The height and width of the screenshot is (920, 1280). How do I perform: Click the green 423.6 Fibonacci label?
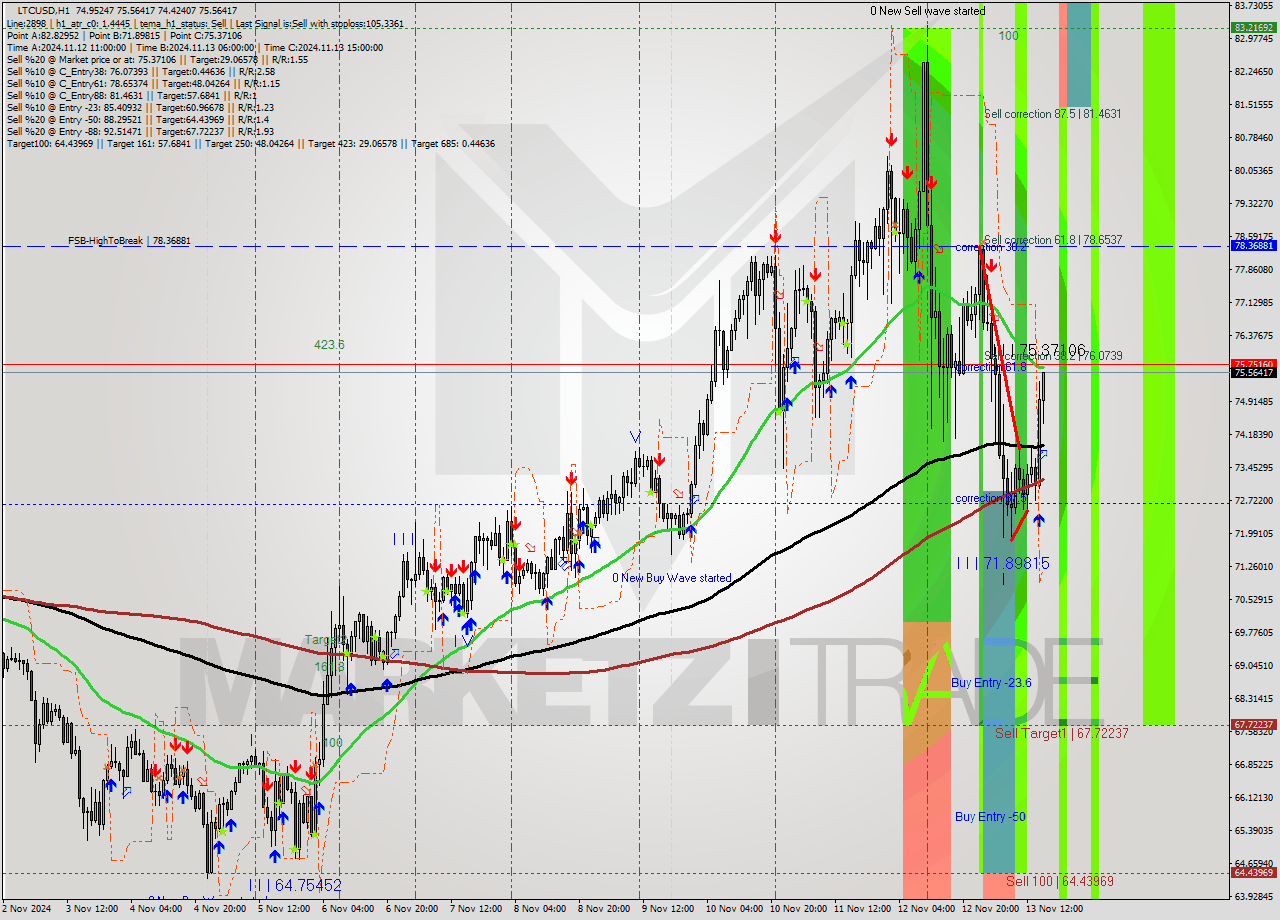(x=329, y=344)
